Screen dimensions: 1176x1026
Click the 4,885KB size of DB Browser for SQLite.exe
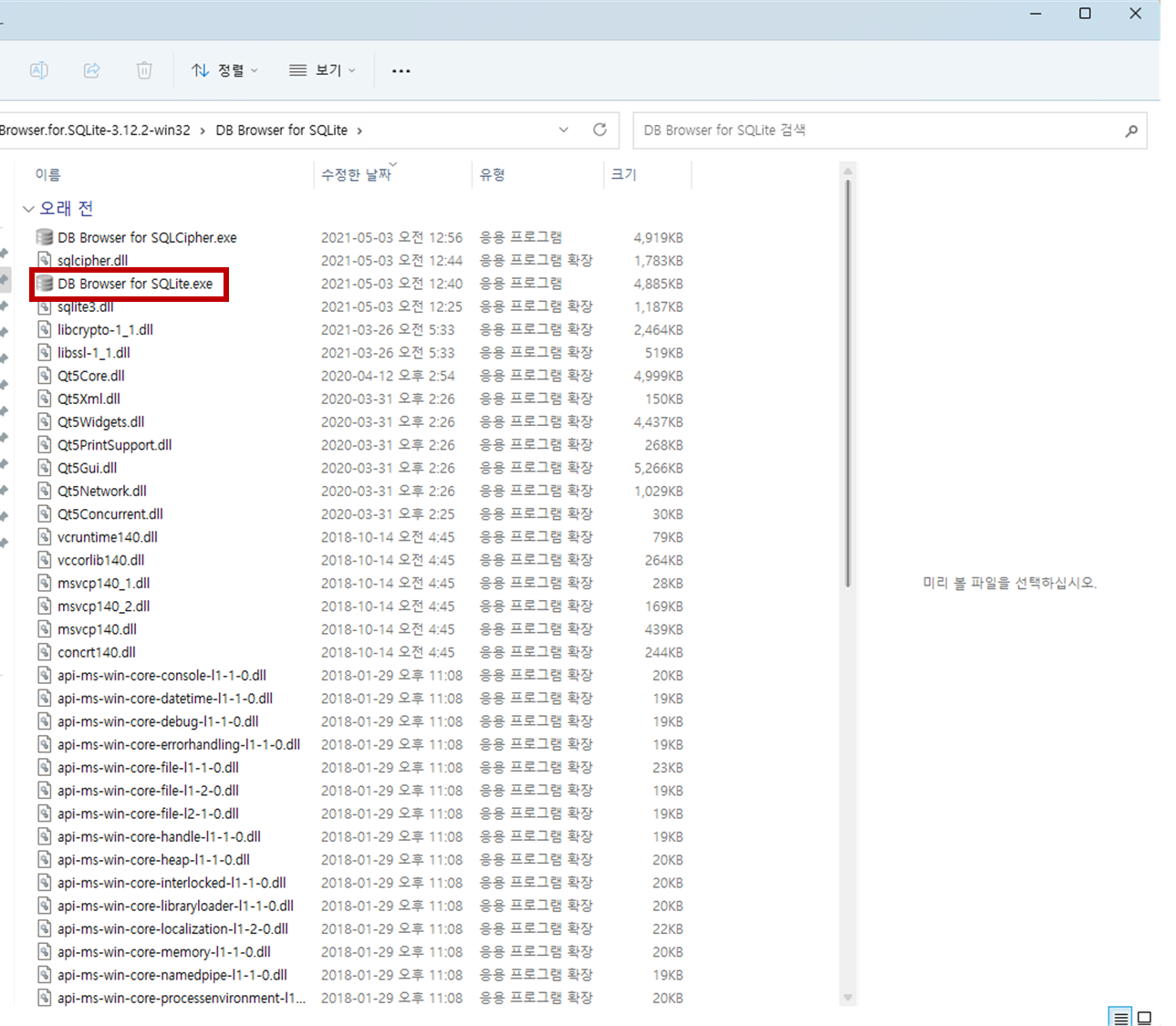[x=658, y=284]
